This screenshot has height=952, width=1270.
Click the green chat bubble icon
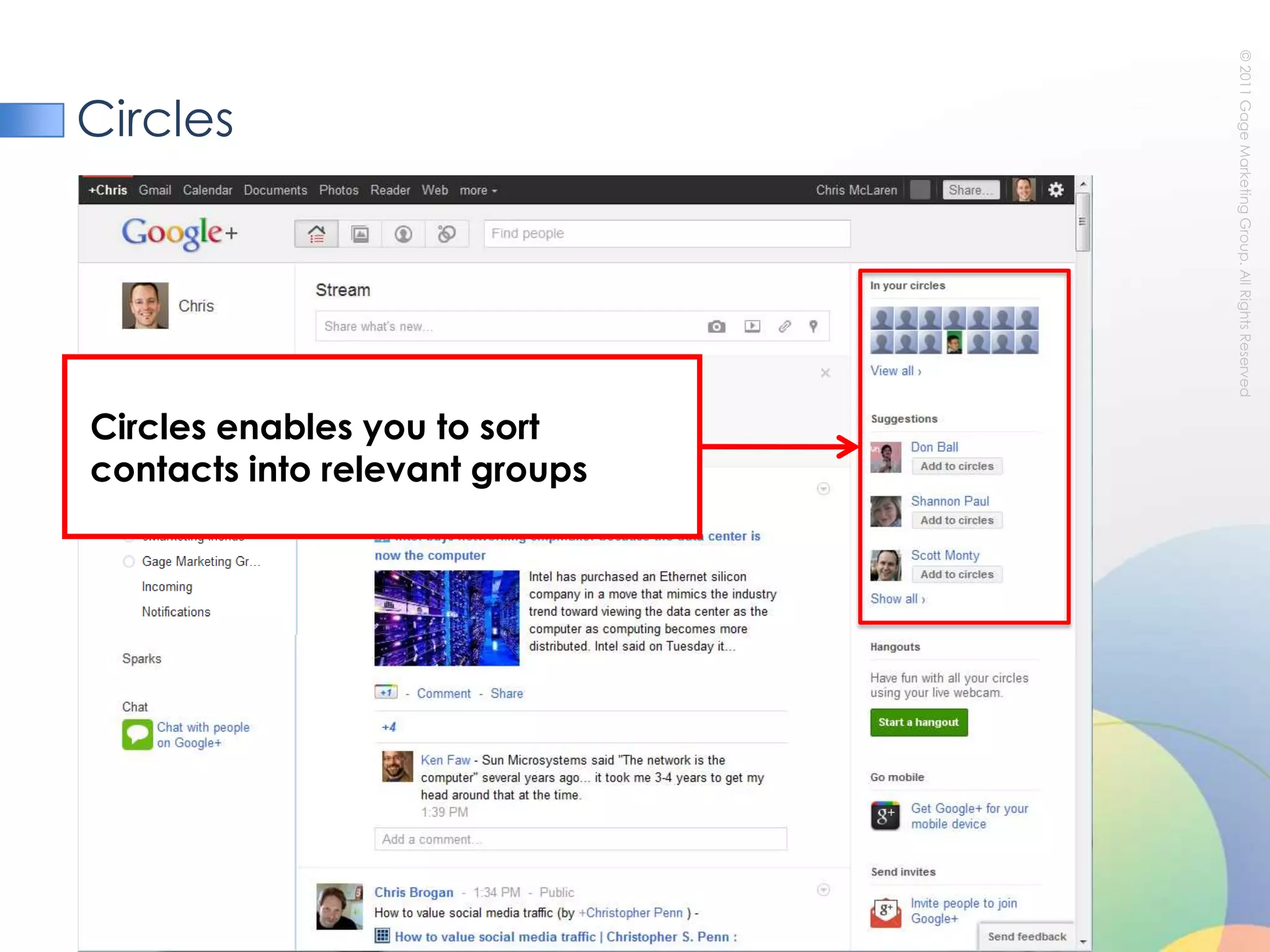coord(137,734)
